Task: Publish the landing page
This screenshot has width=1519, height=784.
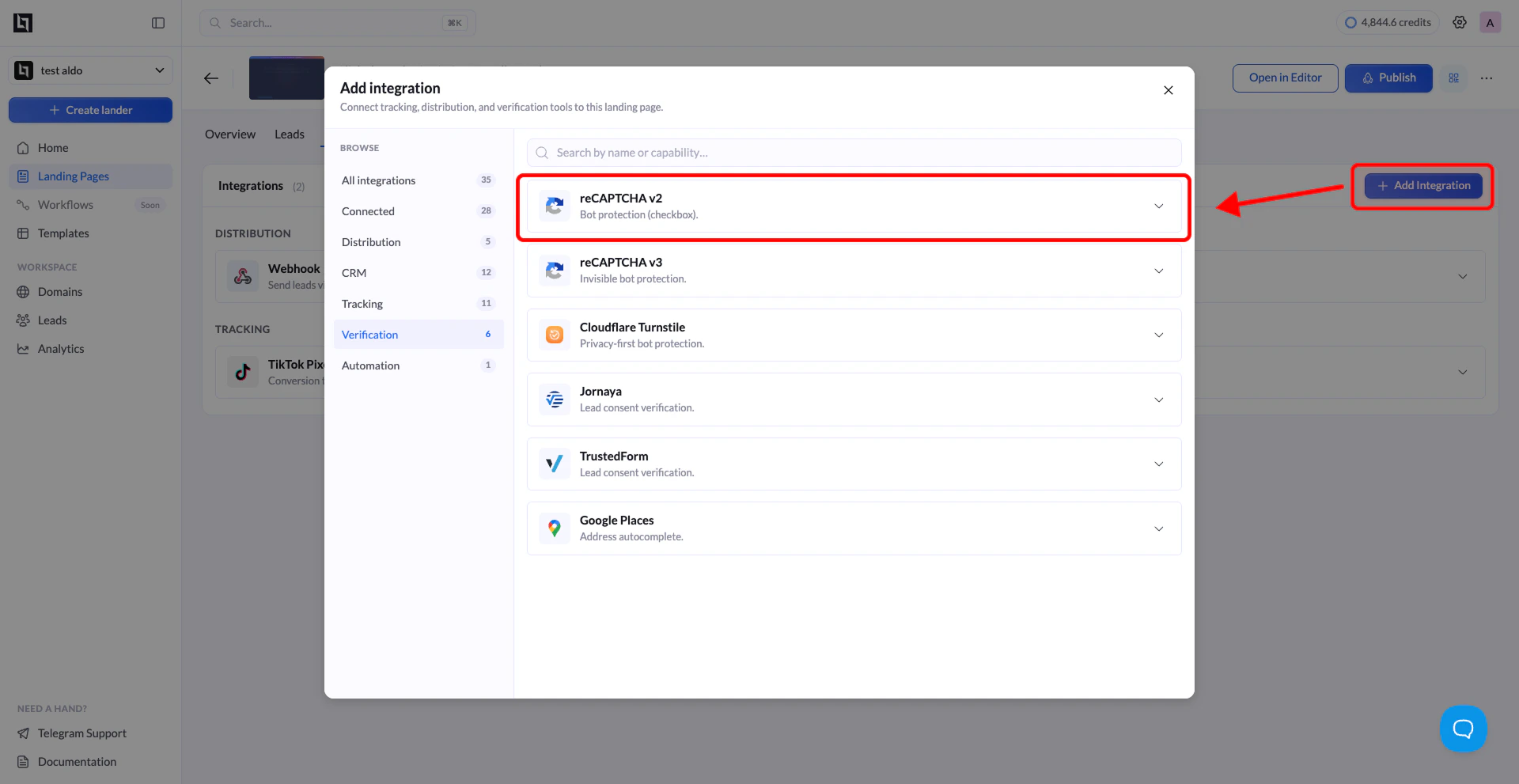Action: click(1388, 78)
